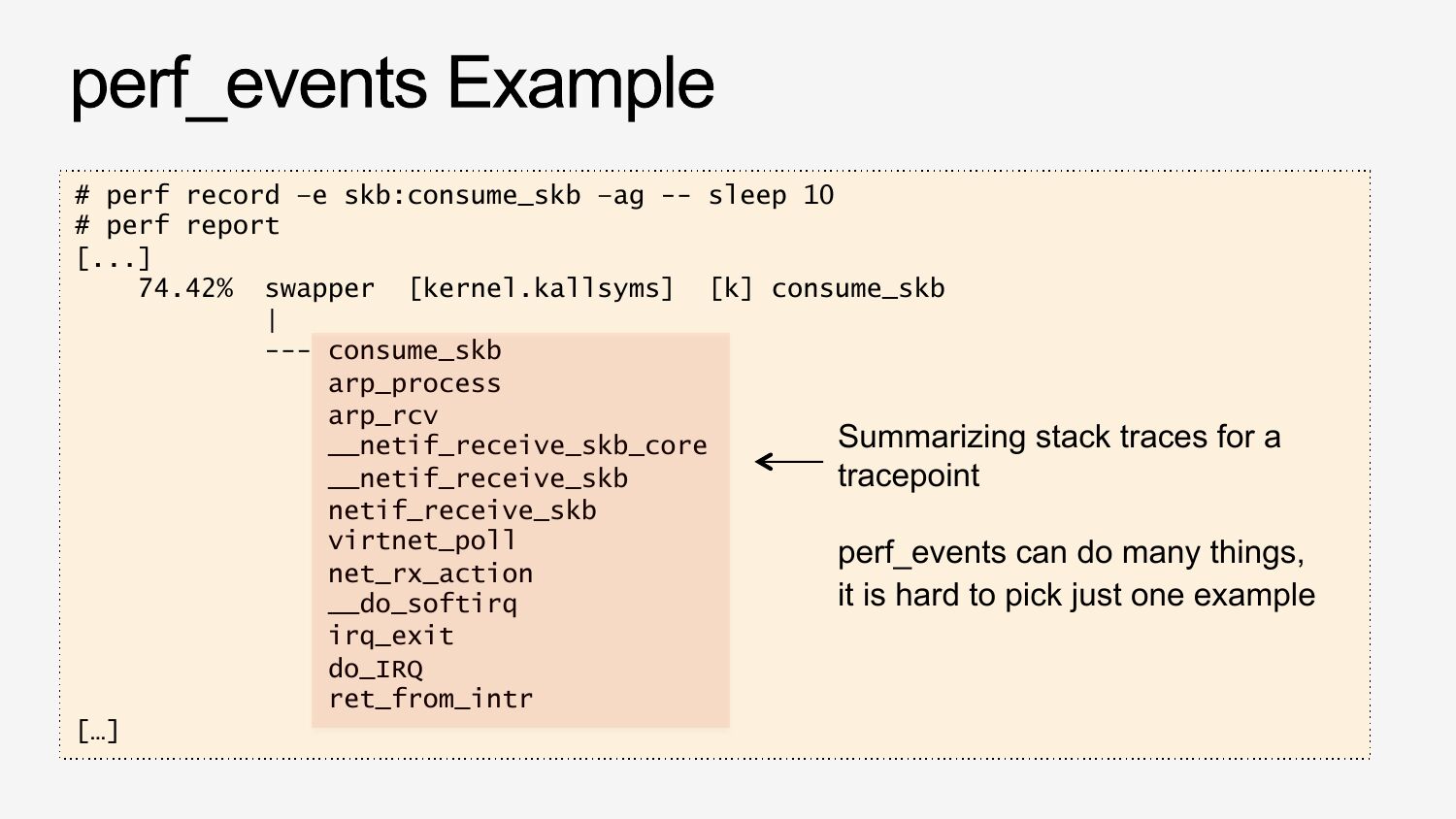Click the "swapper" process name
This screenshot has width=1456, height=819.
[319, 288]
